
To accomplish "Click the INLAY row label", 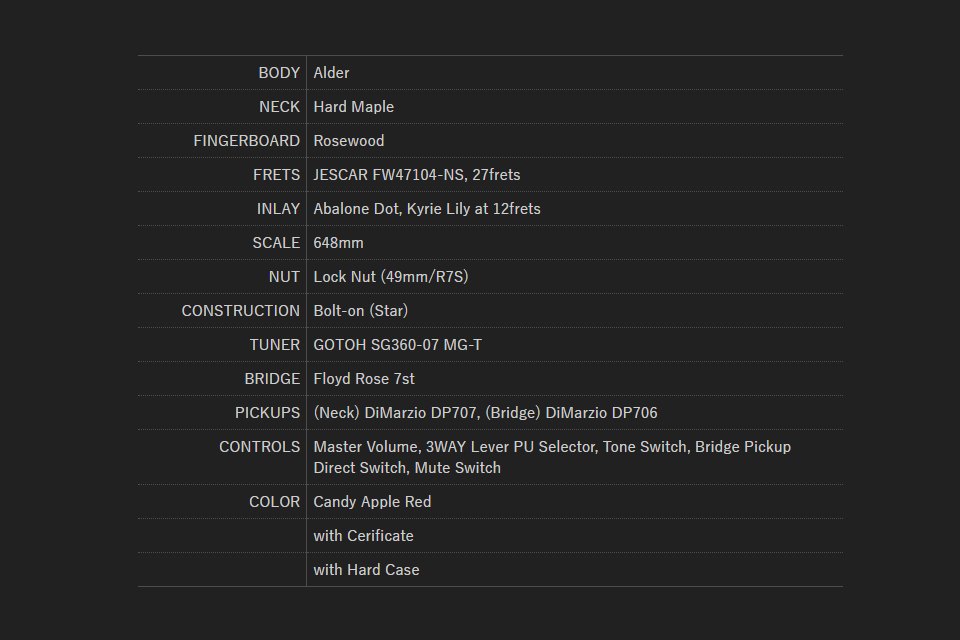I will (277, 209).
